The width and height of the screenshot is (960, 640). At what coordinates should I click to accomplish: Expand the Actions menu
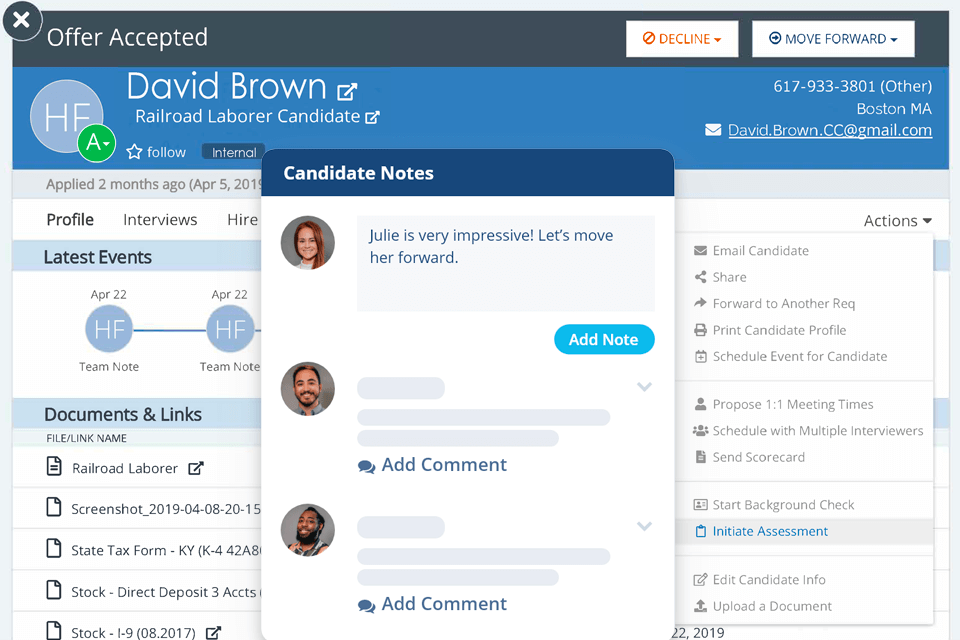pyautogui.click(x=898, y=220)
